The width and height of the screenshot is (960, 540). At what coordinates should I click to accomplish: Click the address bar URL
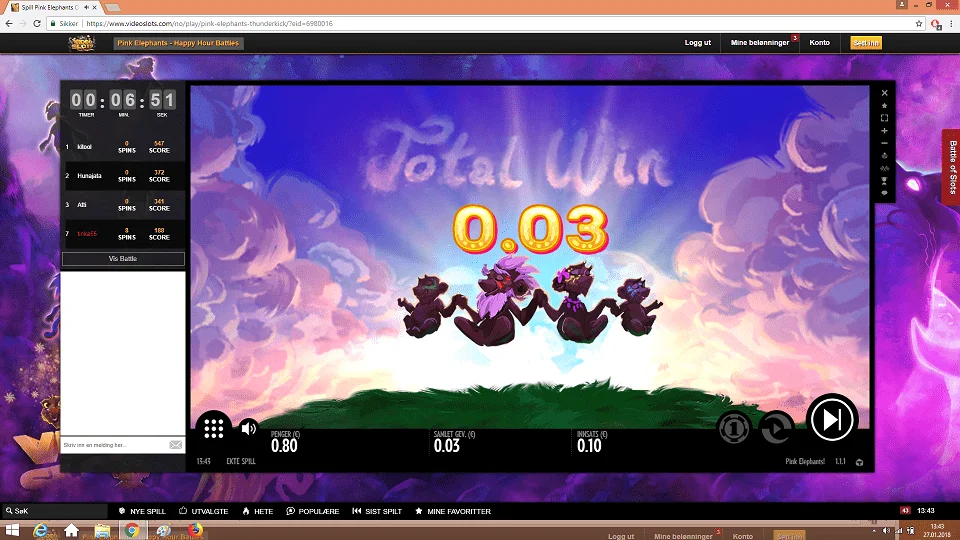(x=209, y=23)
